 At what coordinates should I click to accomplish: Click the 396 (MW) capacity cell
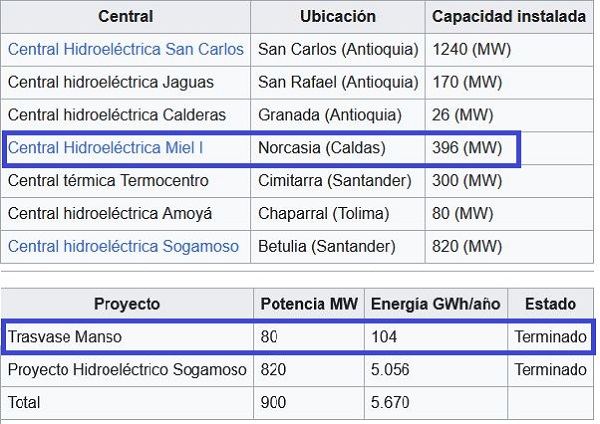coord(467,148)
